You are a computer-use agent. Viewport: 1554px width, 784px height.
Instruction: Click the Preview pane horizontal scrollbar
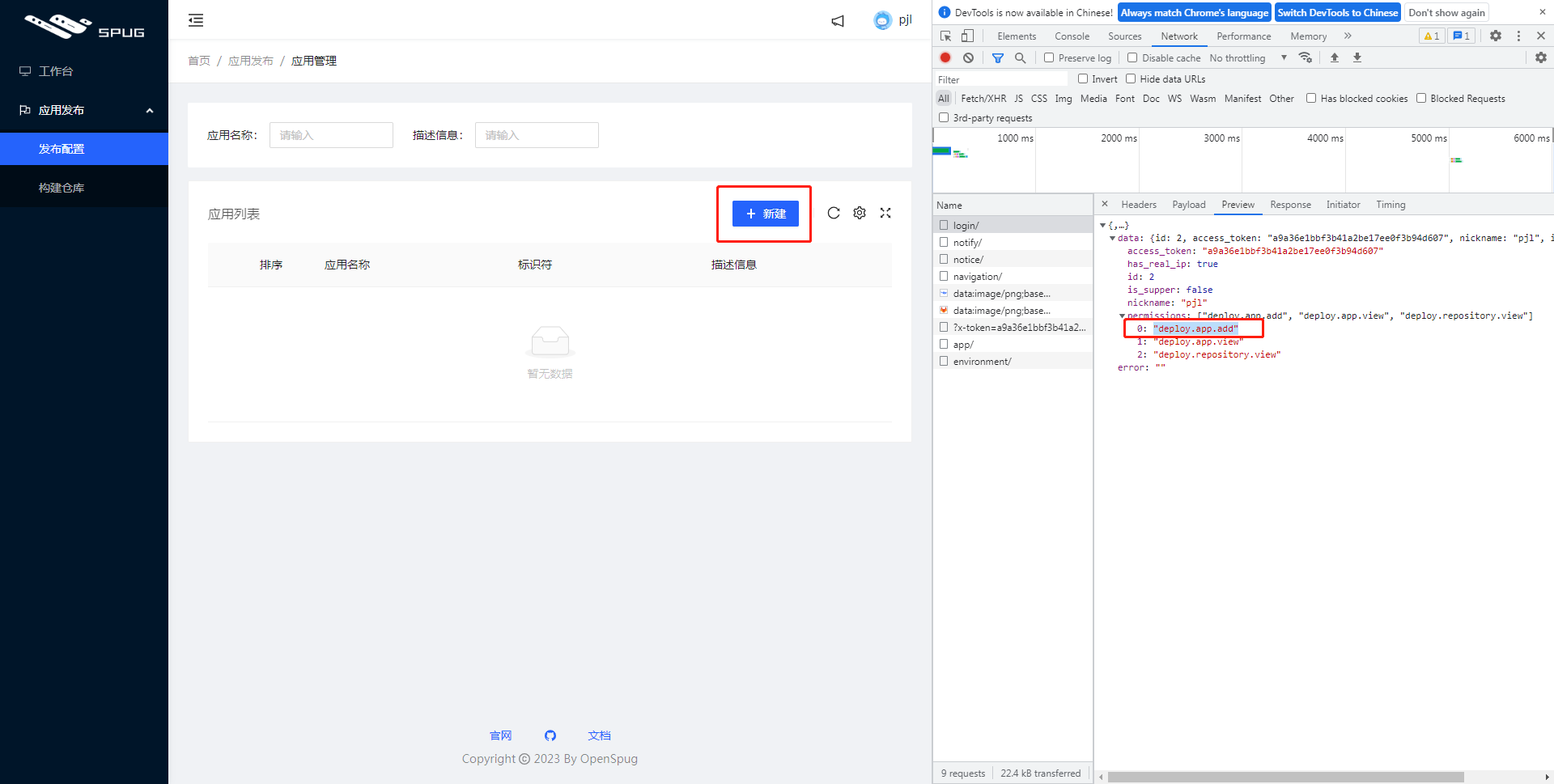coord(1285,777)
